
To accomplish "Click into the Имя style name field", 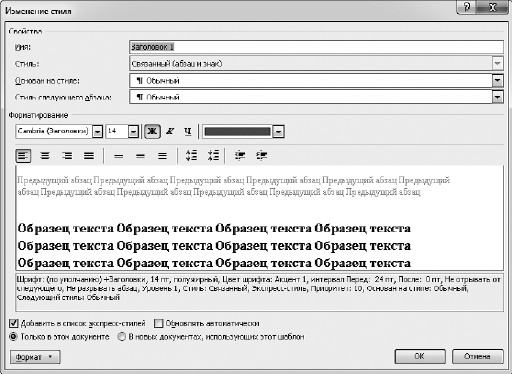I will click(x=316, y=47).
